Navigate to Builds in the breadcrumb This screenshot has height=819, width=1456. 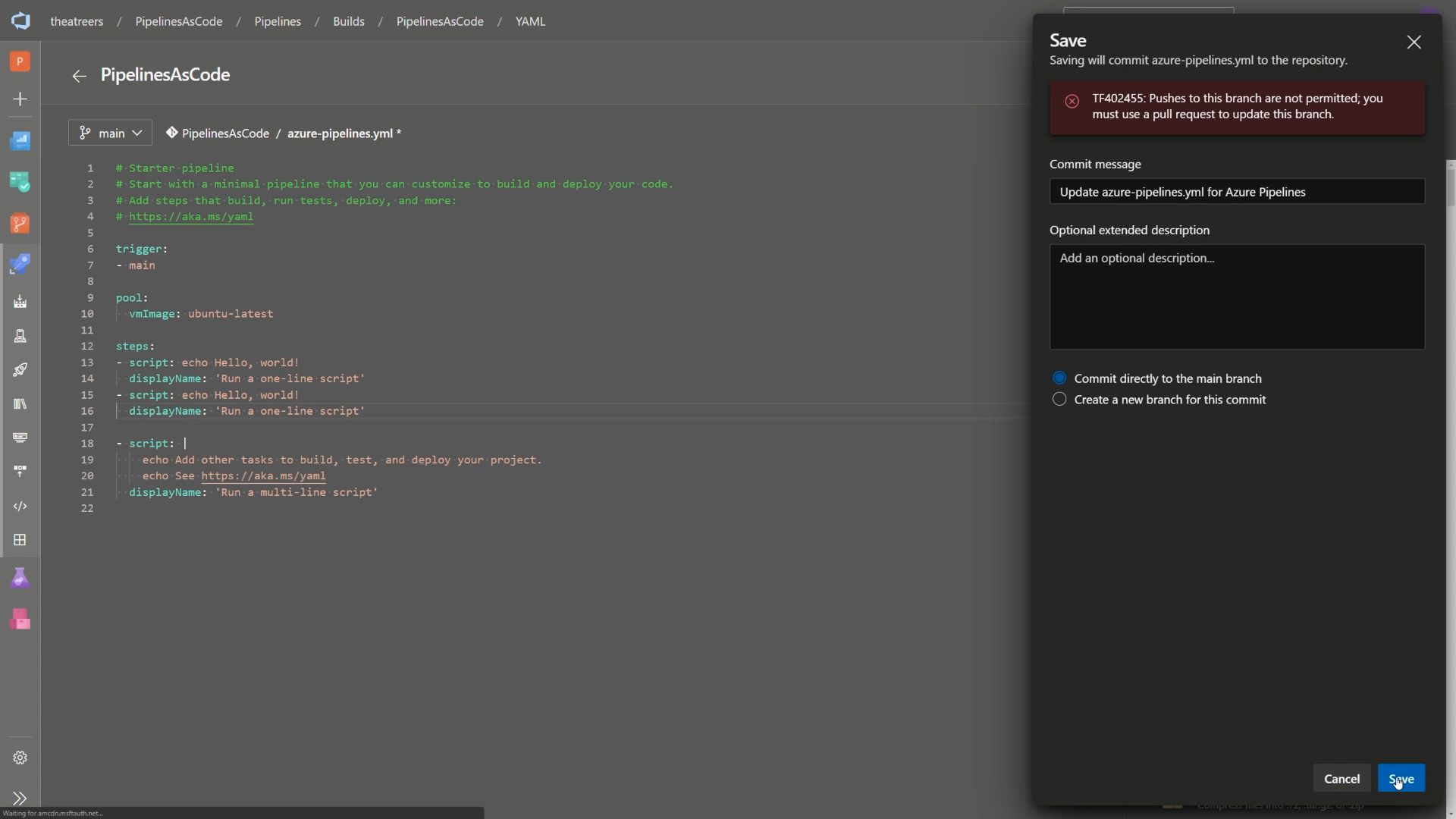349,21
